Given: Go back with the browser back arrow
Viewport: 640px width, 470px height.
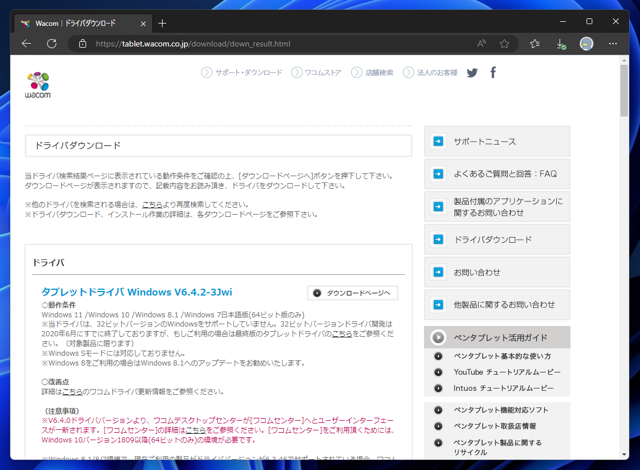Looking at the screenshot, I should (27, 44).
